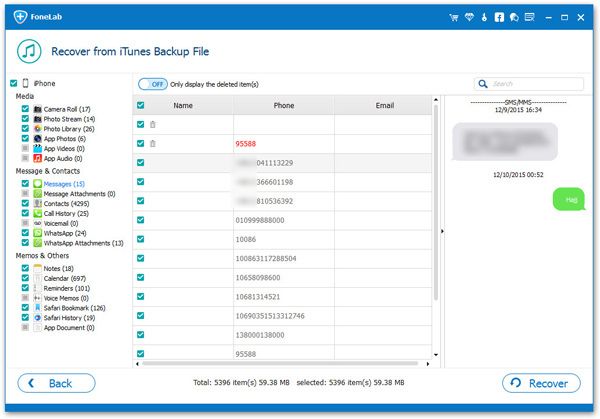
Task: Click the FoneLab shield logo
Action: click(20, 16)
